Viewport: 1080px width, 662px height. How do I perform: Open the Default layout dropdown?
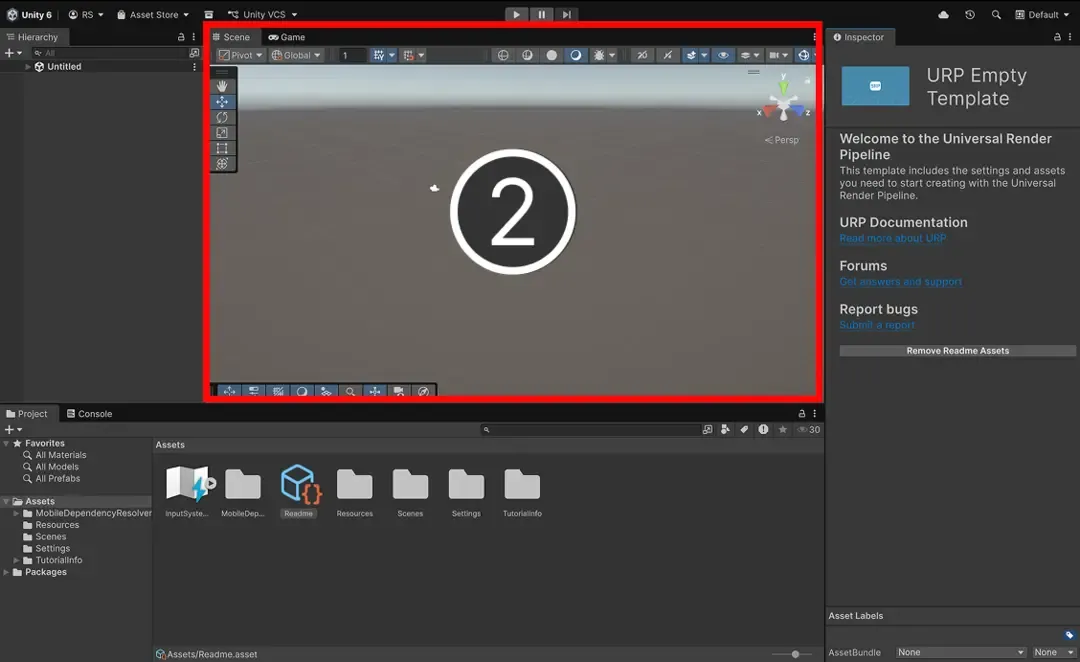(x=1043, y=15)
